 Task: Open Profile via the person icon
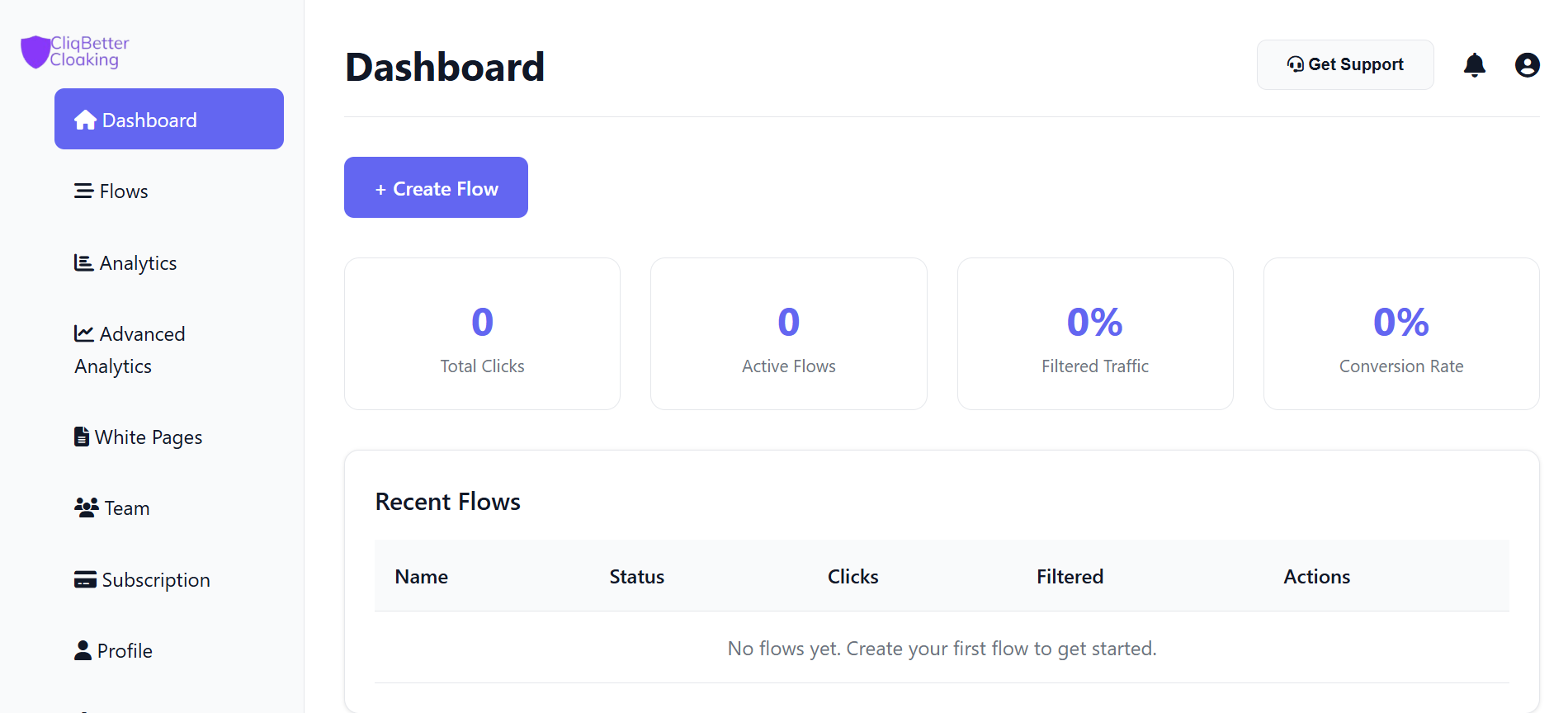82,650
